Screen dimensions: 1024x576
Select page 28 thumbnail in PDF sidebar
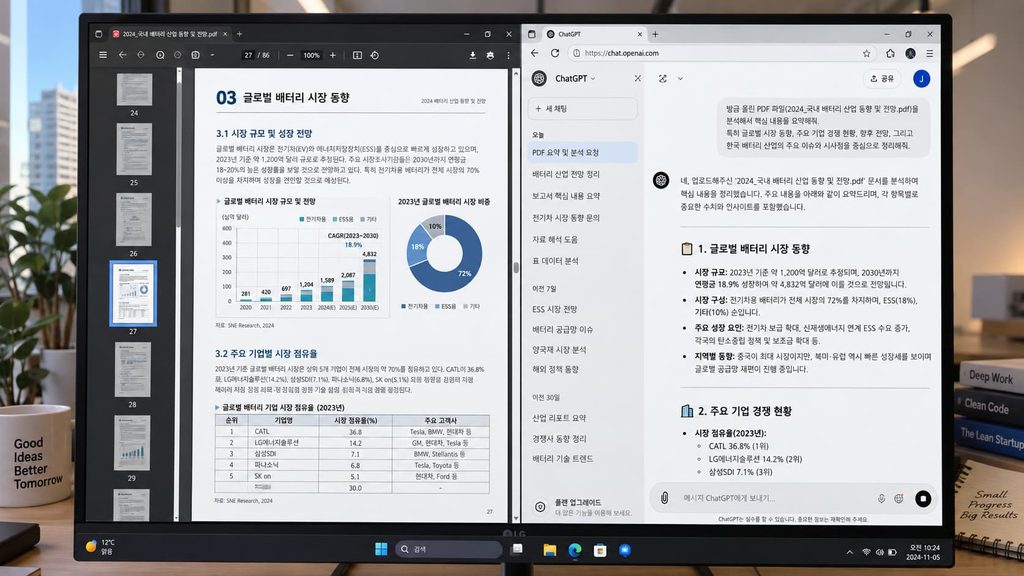(x=133, y=370)
